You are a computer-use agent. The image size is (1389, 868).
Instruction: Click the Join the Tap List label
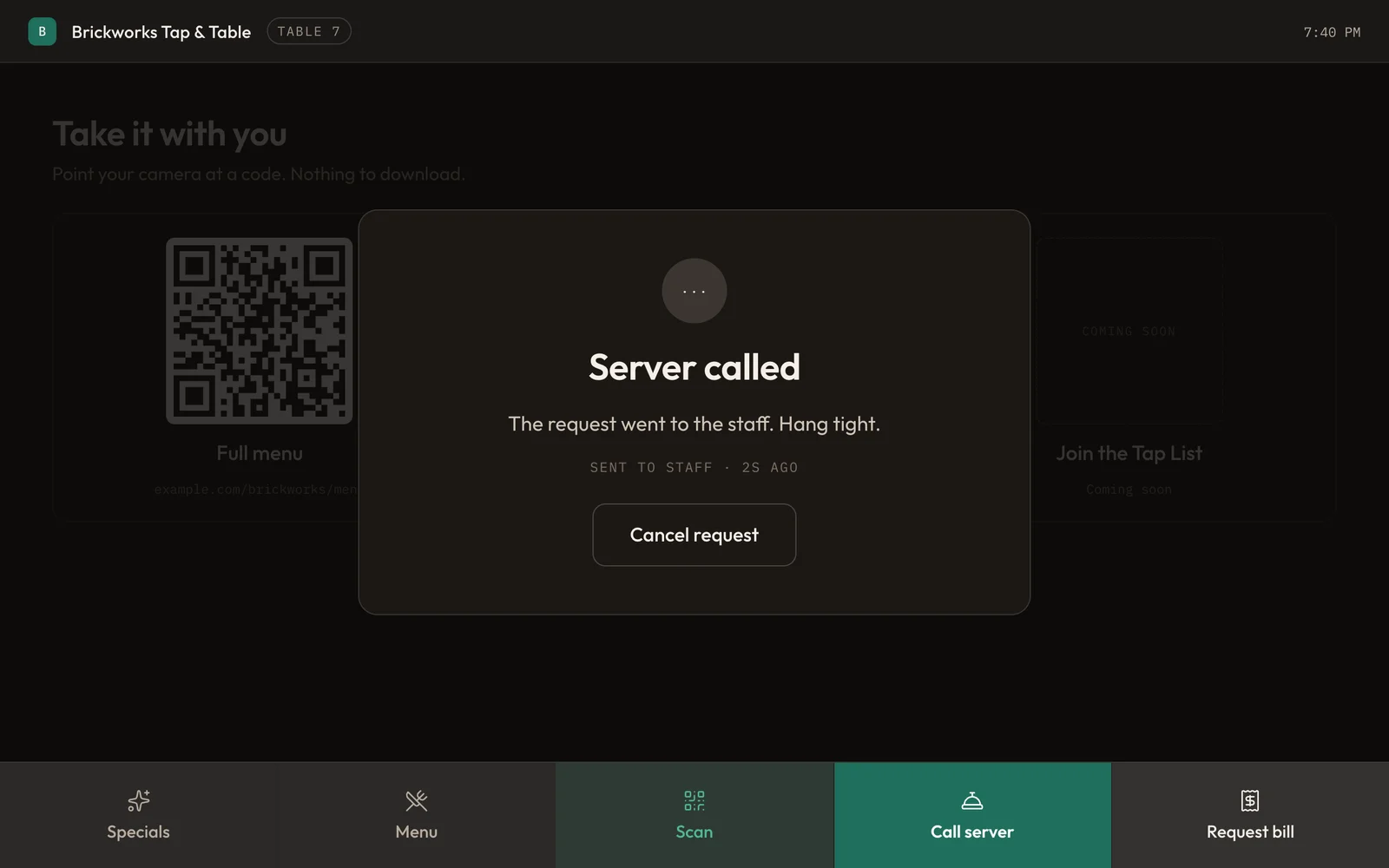click(x=1129, y=453)
